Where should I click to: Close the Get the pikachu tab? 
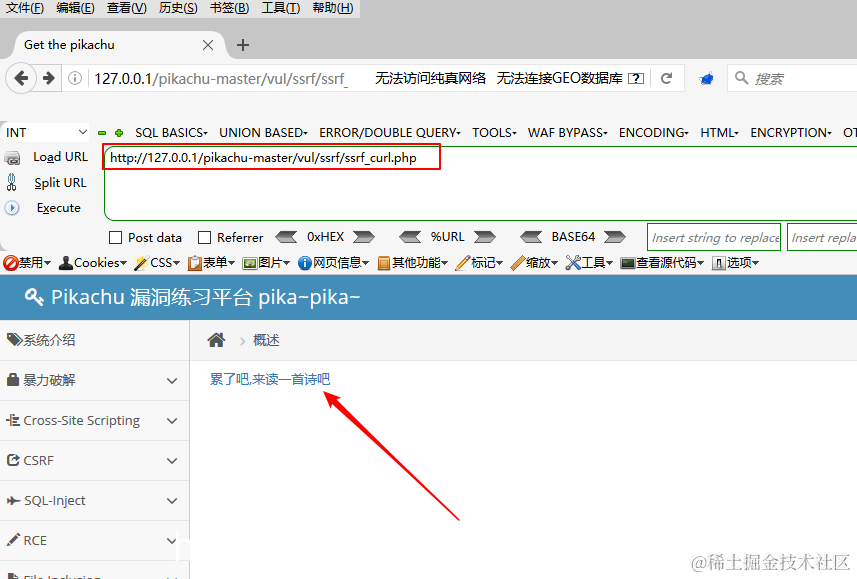pyautogui.click(x=208, y=45)
